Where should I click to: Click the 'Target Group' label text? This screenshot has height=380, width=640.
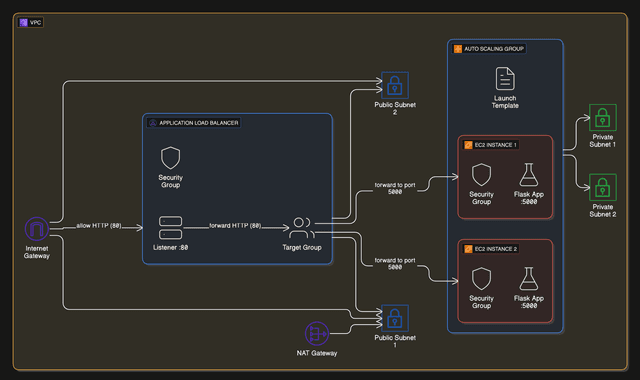tap(302, 247)
